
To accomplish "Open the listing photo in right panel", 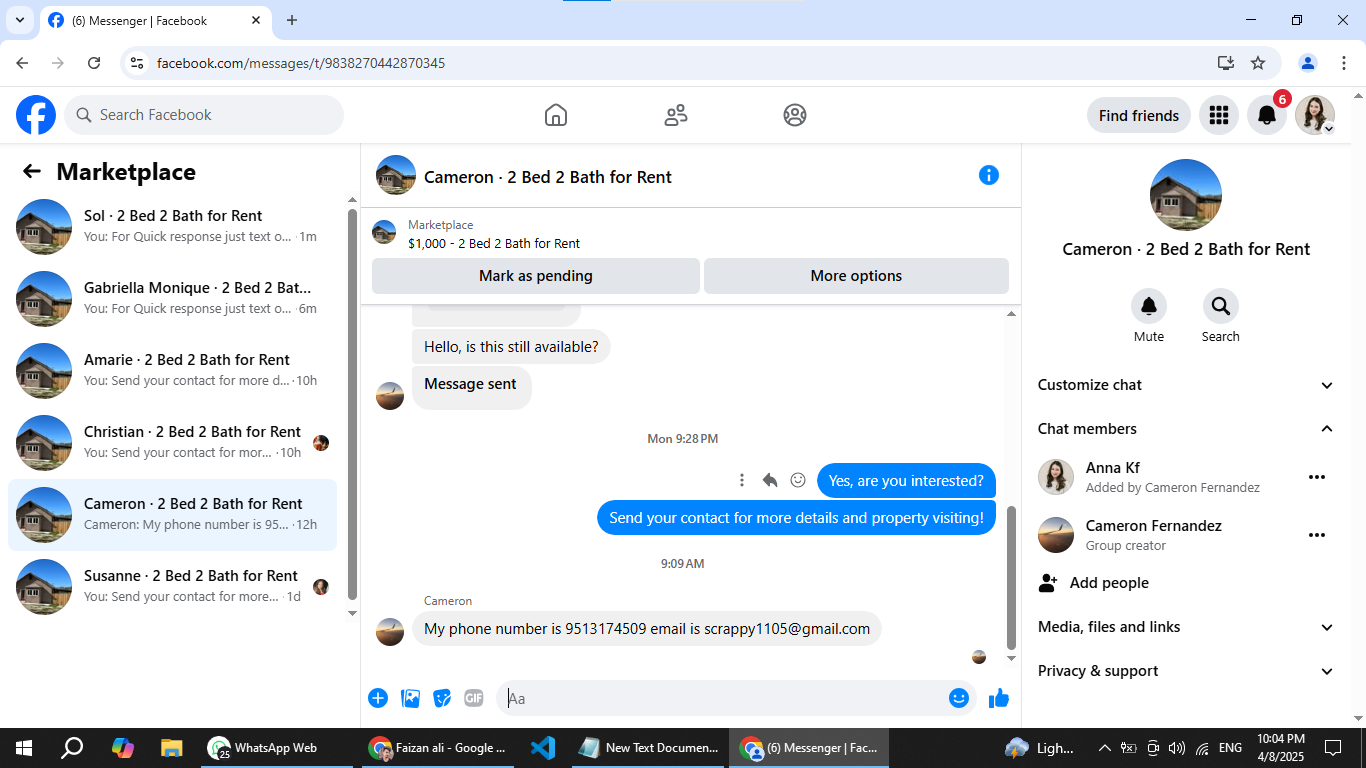I will coord(1186,195).
